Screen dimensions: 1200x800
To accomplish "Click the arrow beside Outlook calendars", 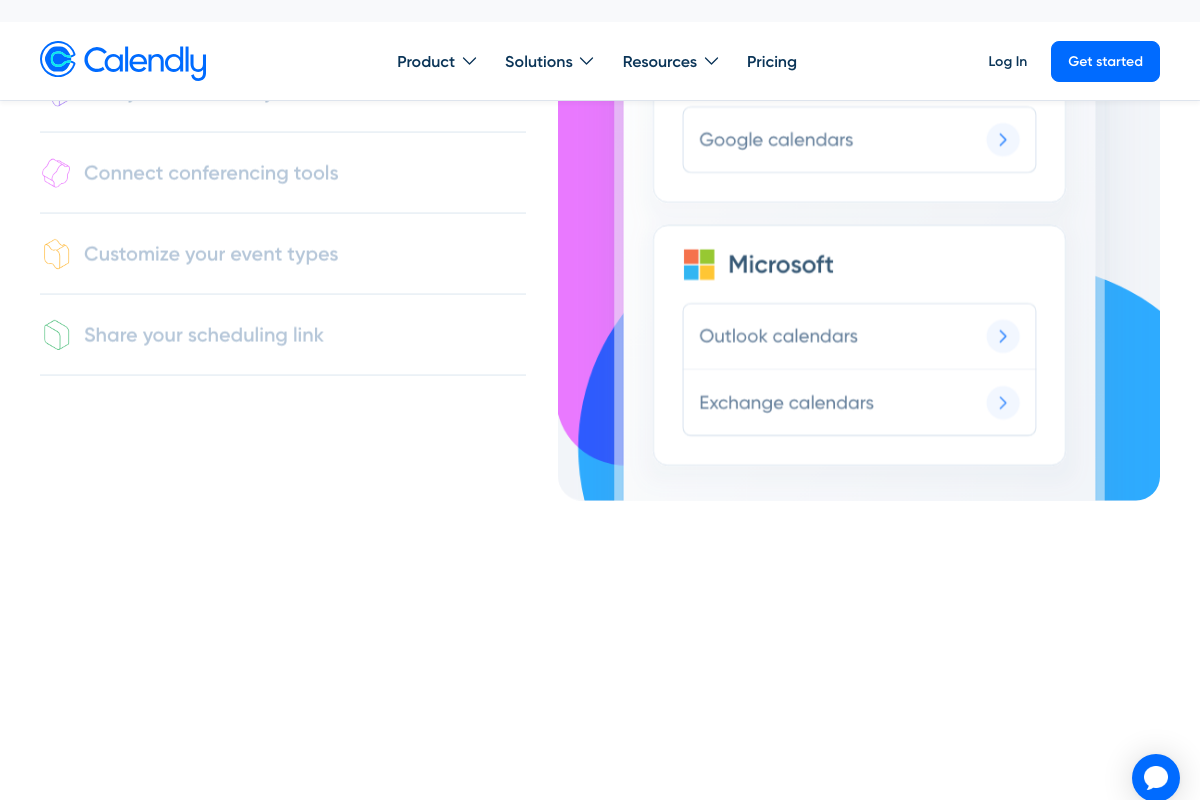I will pos(1003,336).
